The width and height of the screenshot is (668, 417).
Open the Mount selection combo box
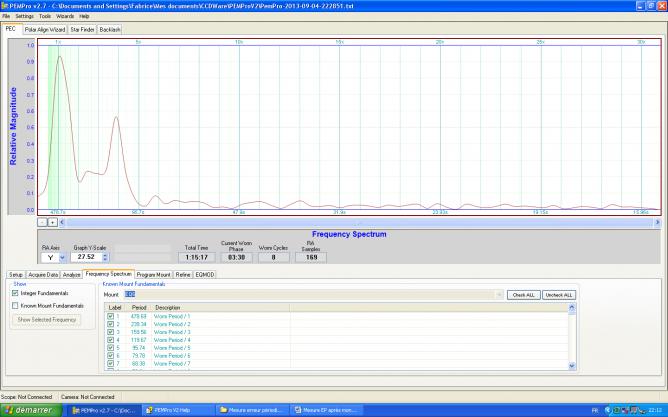coord(314,294)
